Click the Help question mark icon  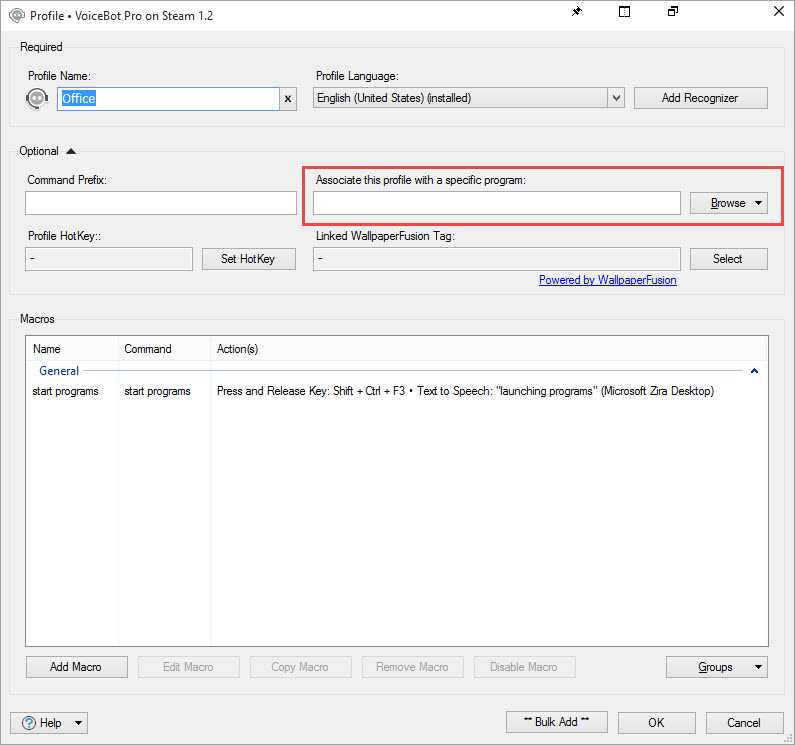coord(28,723)
